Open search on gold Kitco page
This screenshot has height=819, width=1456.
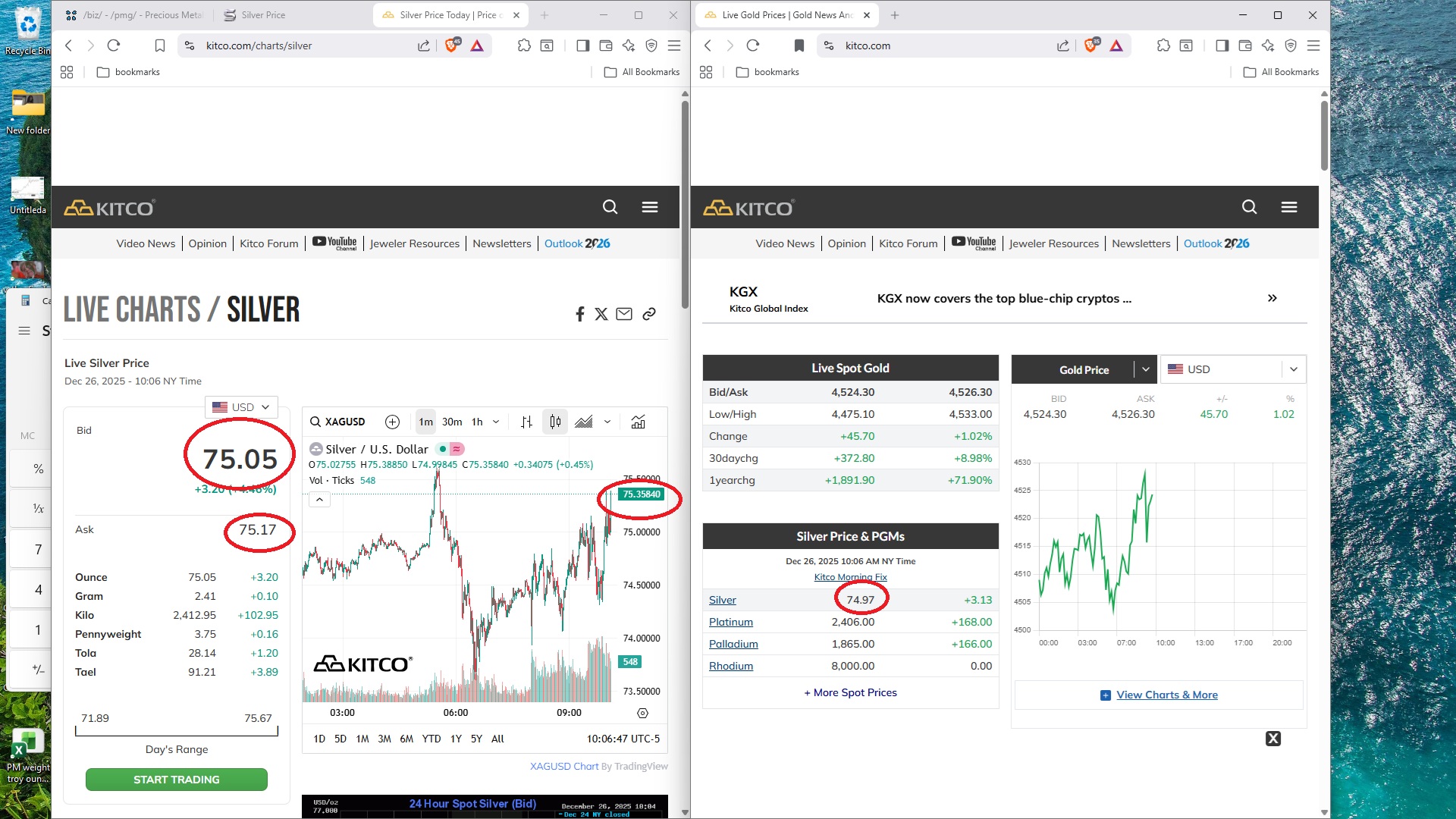pyautogui.click(x=1249, y=207)
